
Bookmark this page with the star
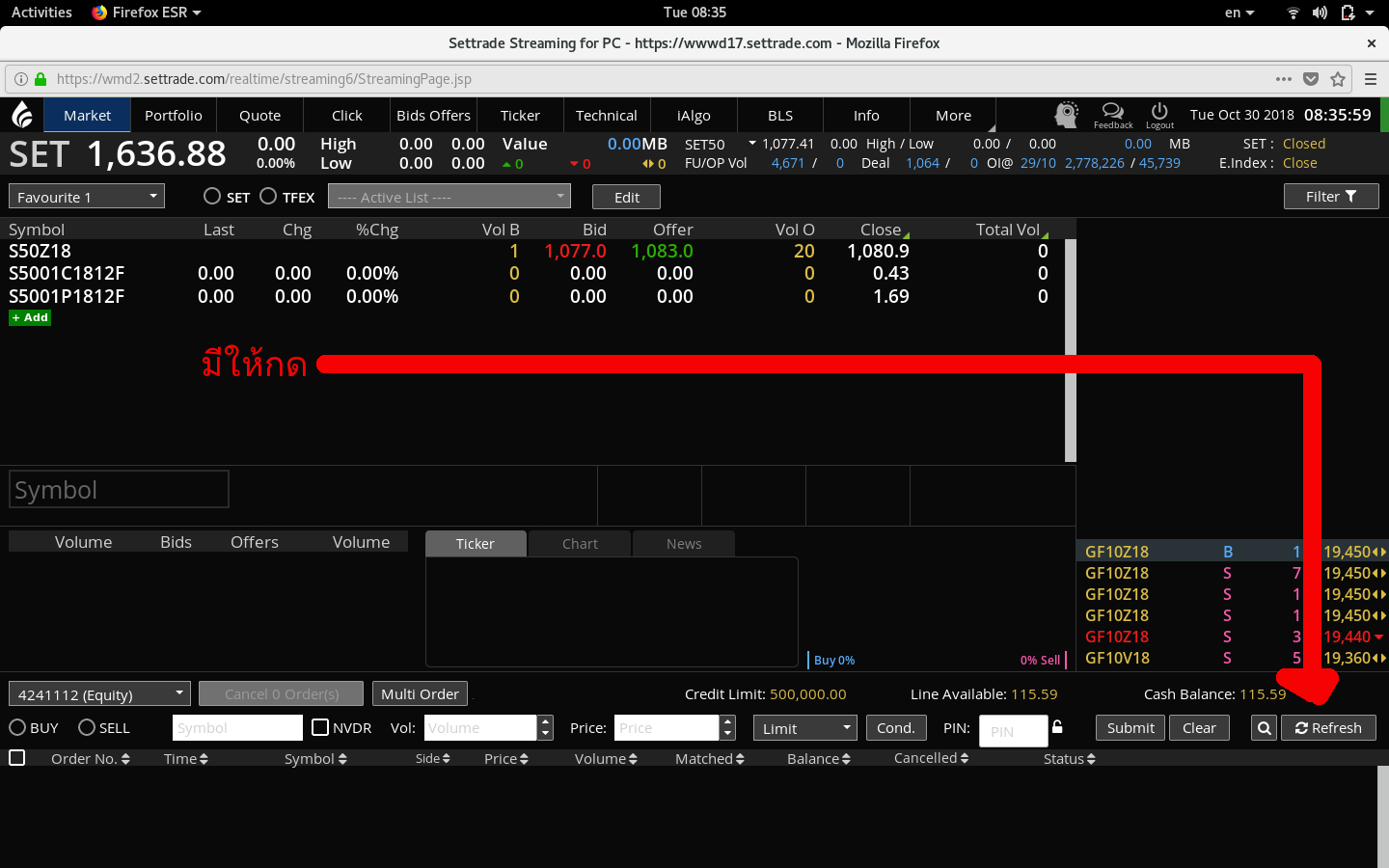tap(1338, 79)
